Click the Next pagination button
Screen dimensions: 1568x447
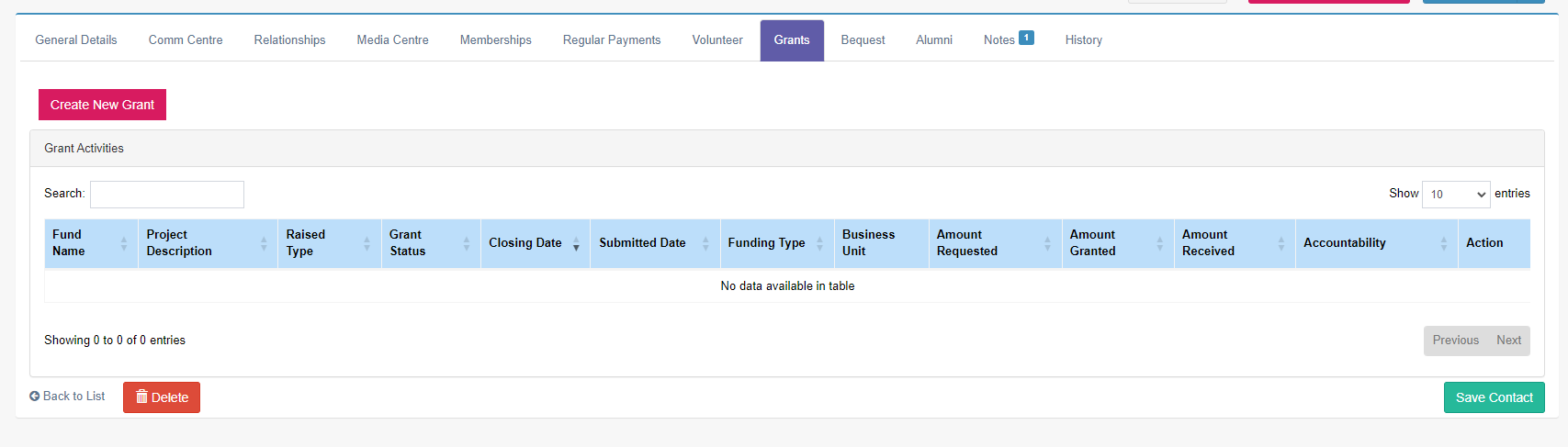(x=1508, y=341)
